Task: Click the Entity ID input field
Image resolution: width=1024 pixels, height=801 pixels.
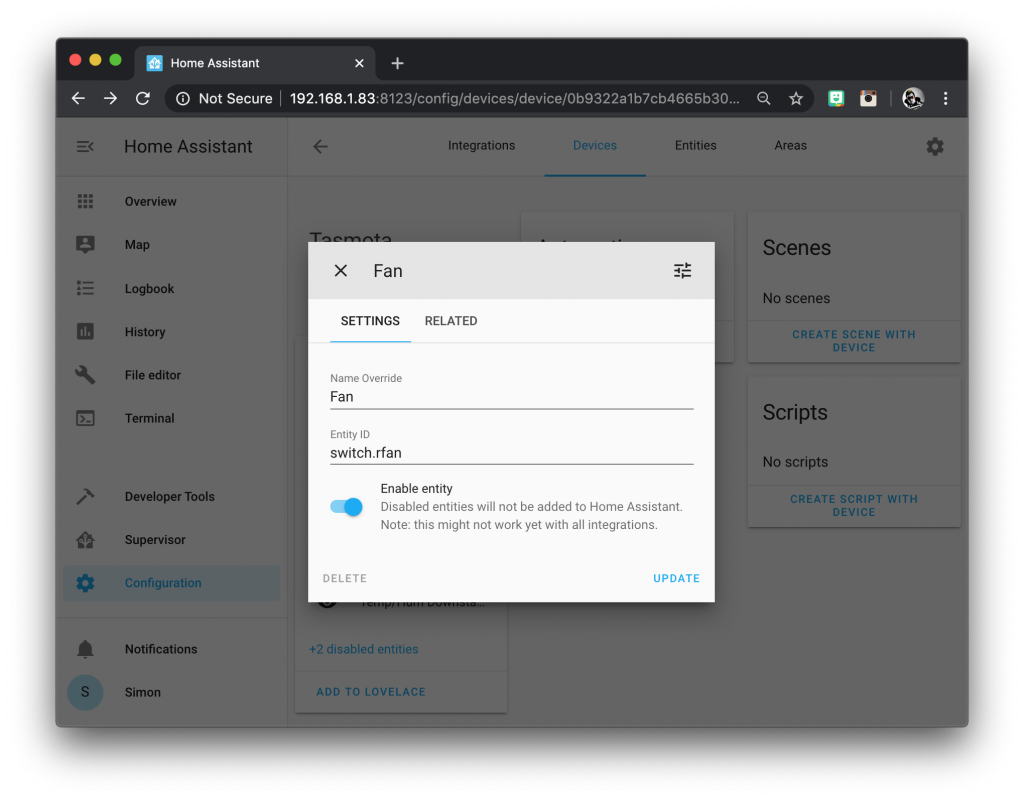Action: tap(511, 452)
